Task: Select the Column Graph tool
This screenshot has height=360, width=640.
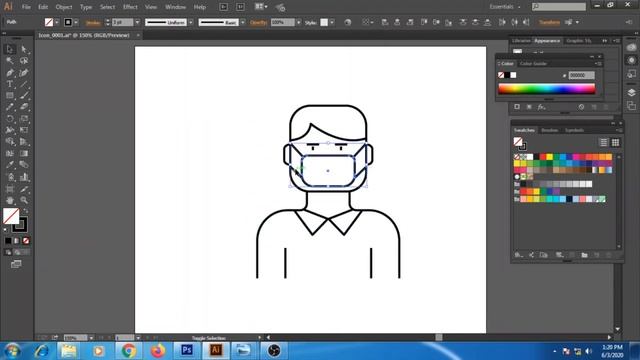Action: (x=24, y=177)
